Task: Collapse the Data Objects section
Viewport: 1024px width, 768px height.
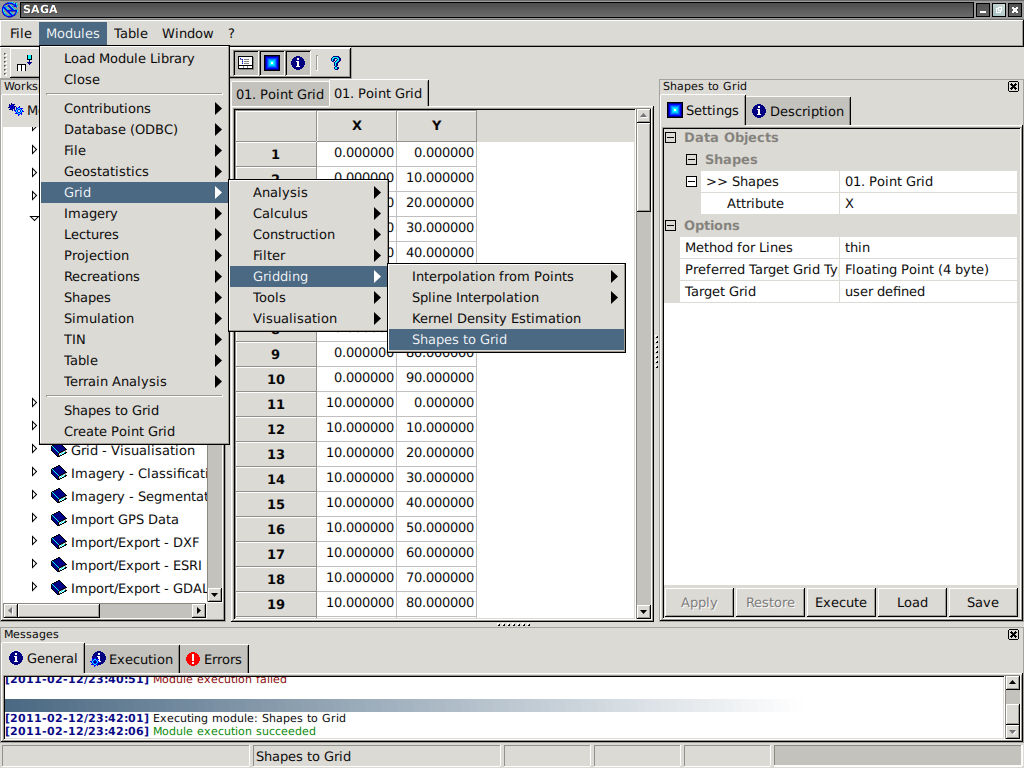Action: pyautogui.click(x=672, y=138)
